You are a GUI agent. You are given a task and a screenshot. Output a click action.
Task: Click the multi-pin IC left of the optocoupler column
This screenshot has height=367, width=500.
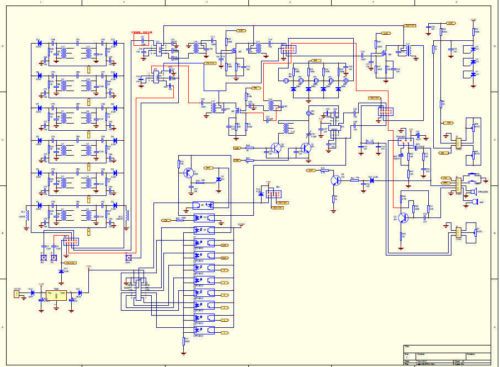[139, 288]
